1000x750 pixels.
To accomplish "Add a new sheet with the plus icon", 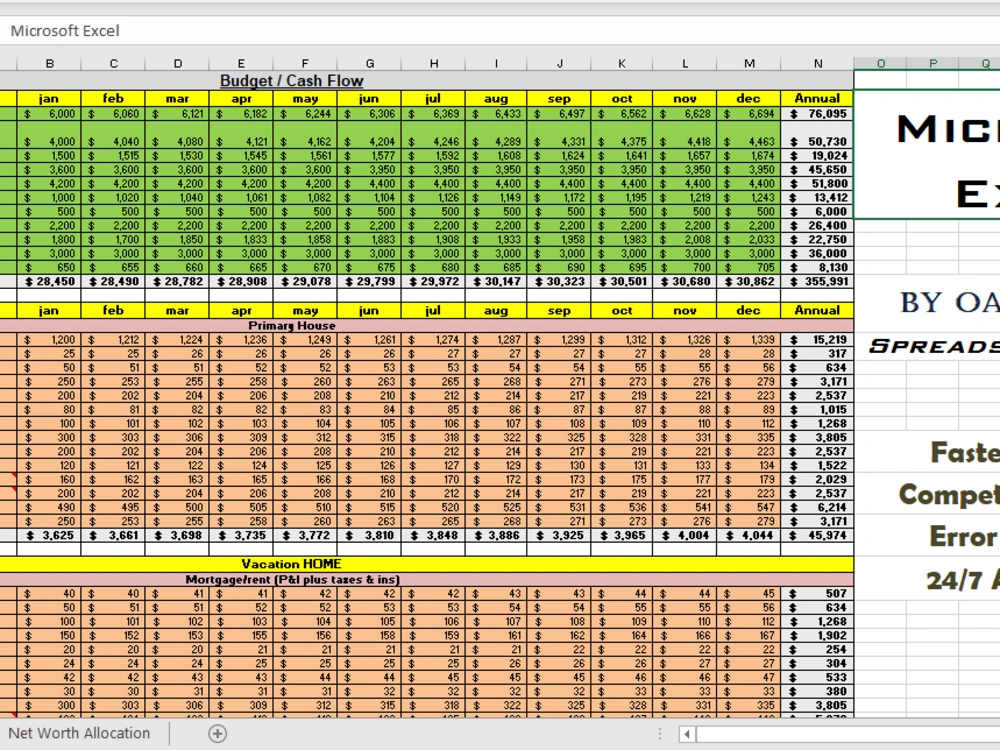I will pos(217,733).
